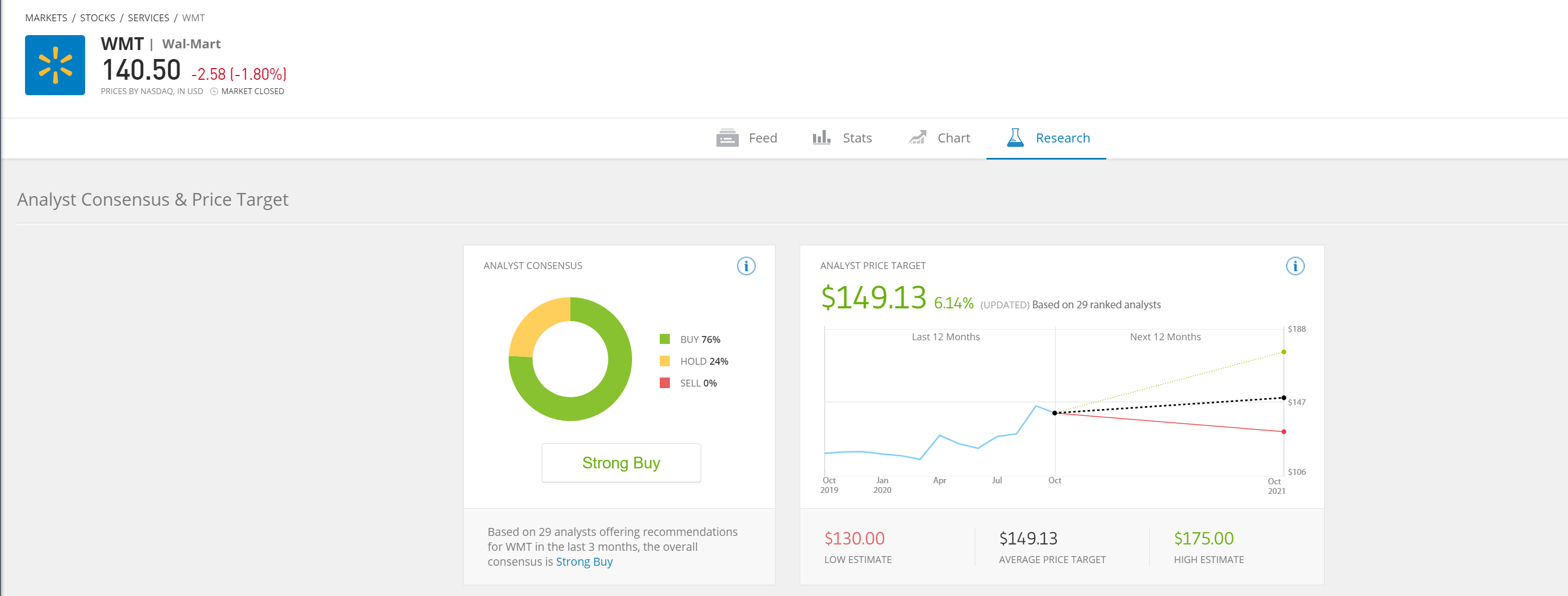Click the Market Closed clock icon
The width and height of the screenshot is (1568, 596).
pyautogui.click(x=214, y=92)
